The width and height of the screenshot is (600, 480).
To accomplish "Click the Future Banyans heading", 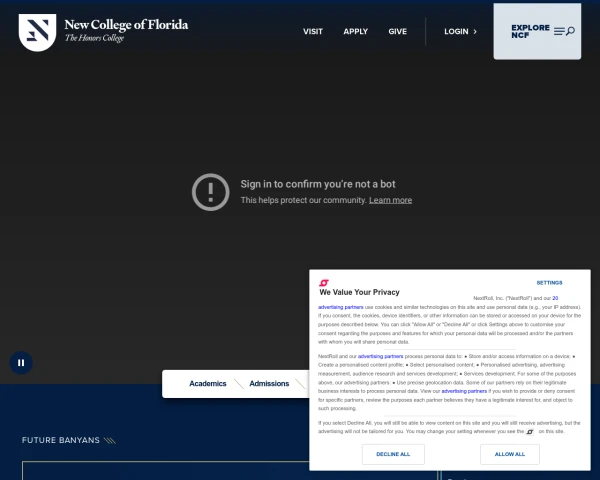I will (61, 440).
